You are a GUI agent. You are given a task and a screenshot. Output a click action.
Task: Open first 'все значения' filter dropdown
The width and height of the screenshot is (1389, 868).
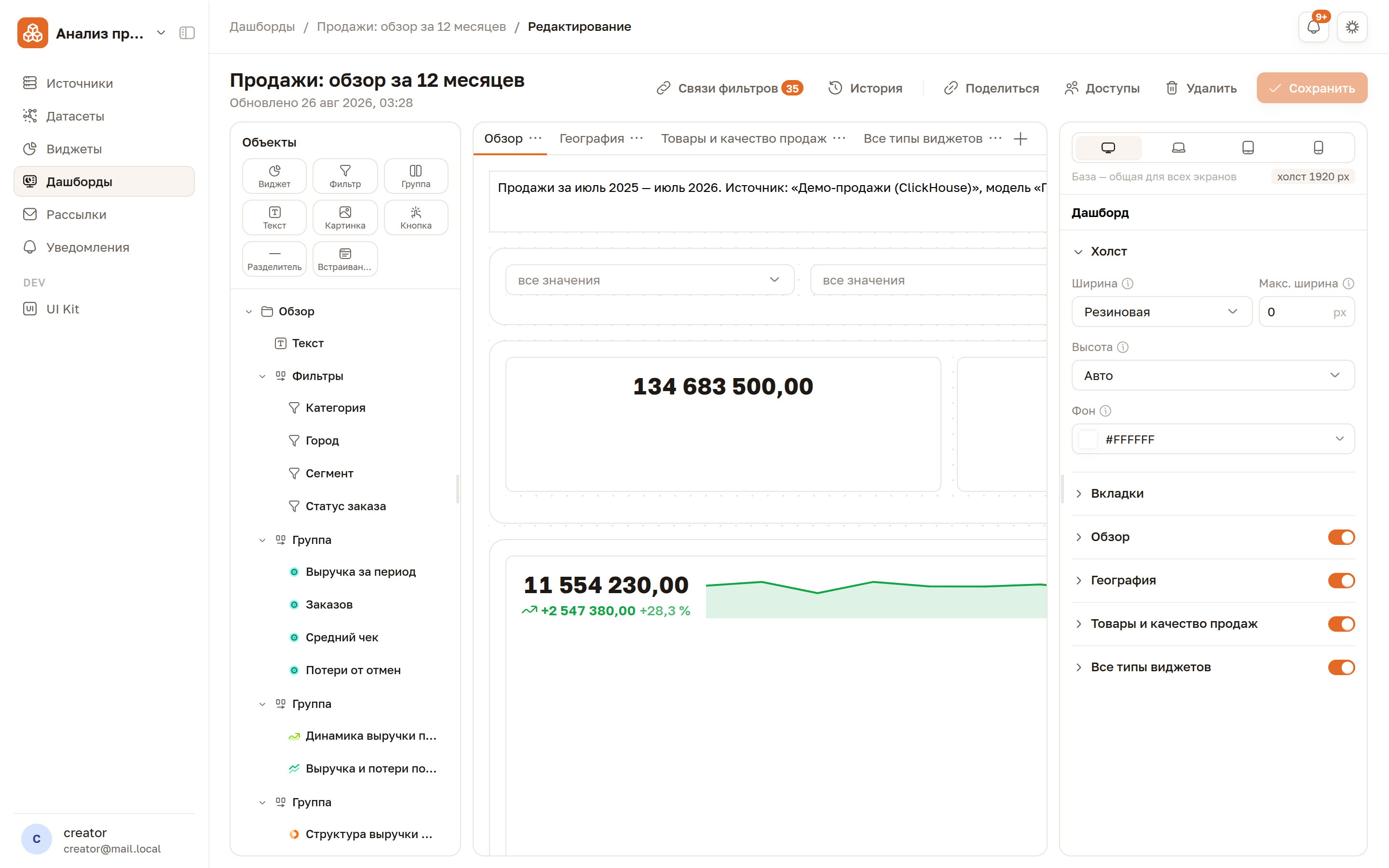[650, 280]
